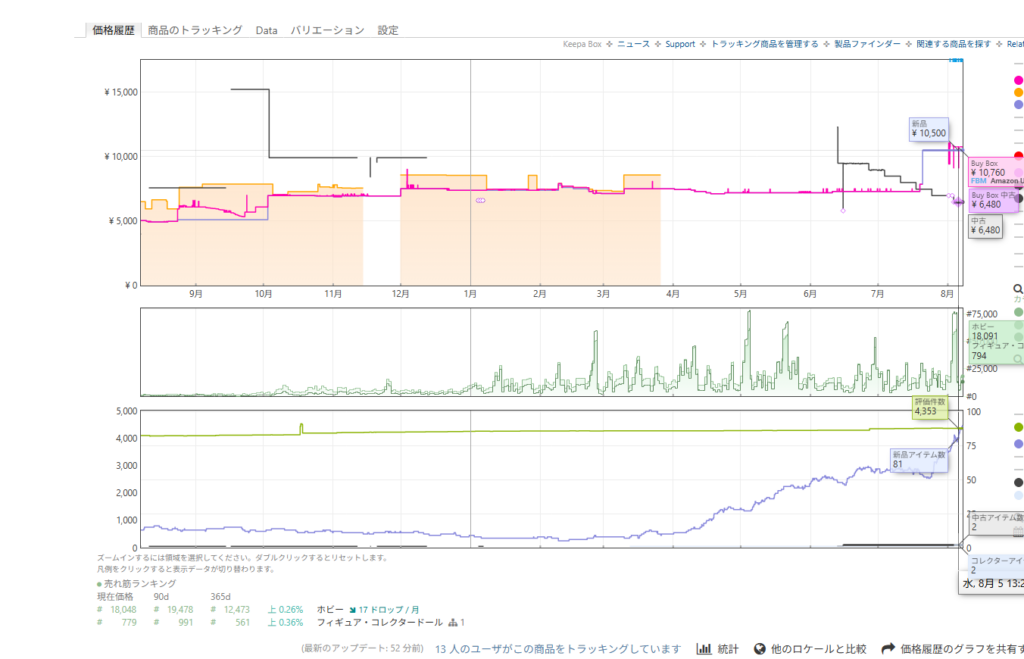Click the 90d rank # 19,478 value
Image resolution: width=1024 pixels, height=659 pixels.
point(174,609)
